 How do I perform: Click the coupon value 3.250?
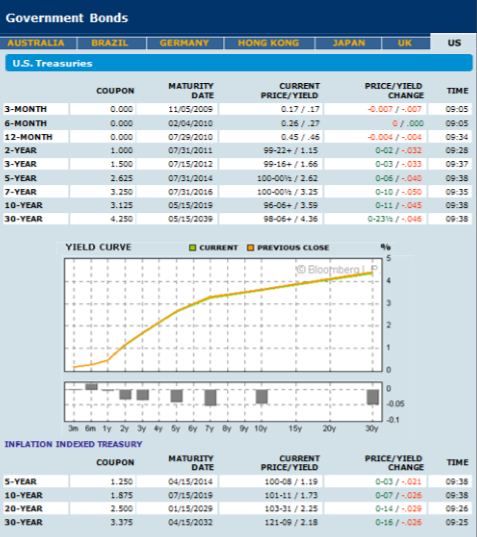tap(122, 192)
